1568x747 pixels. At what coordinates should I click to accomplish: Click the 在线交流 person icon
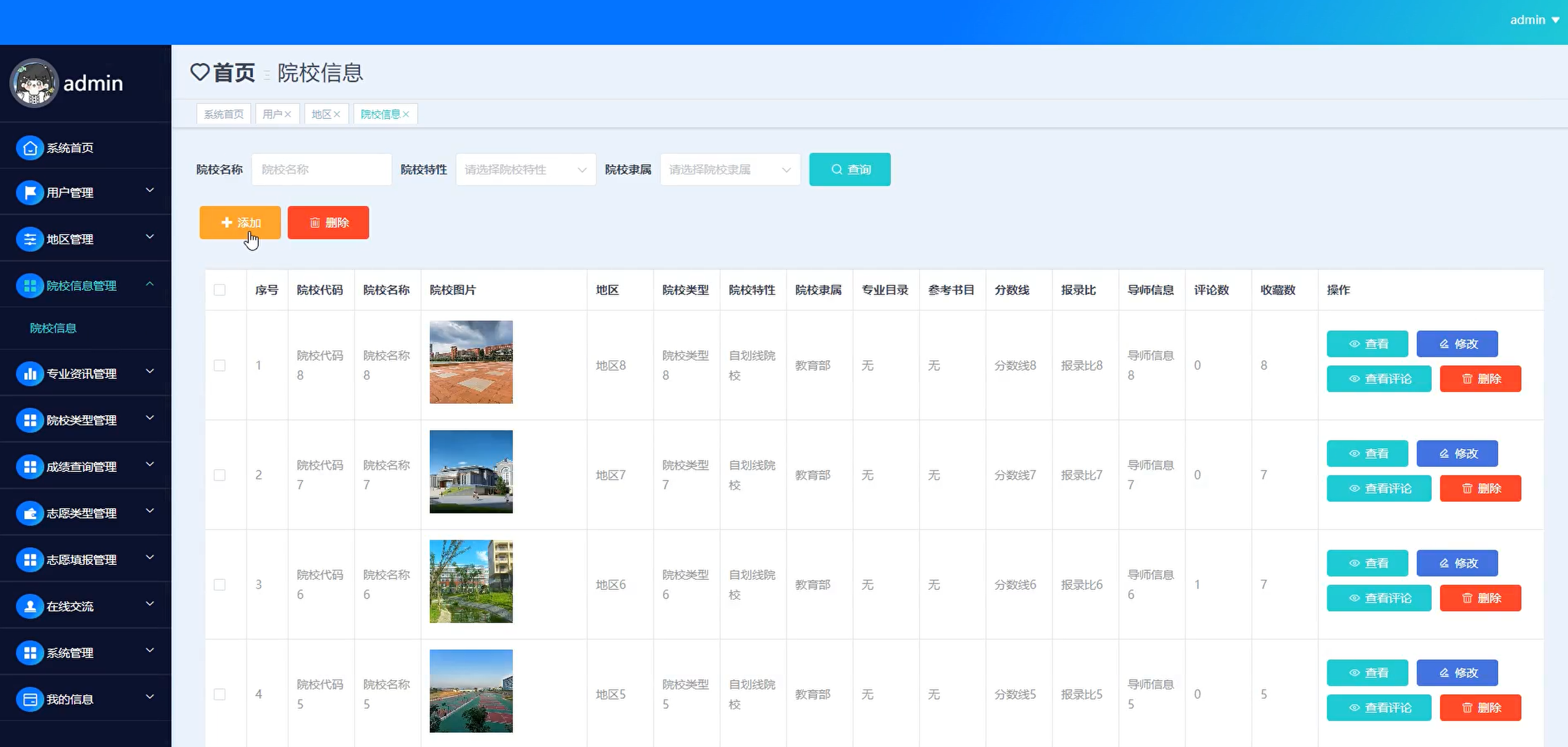tap(30, 606)
